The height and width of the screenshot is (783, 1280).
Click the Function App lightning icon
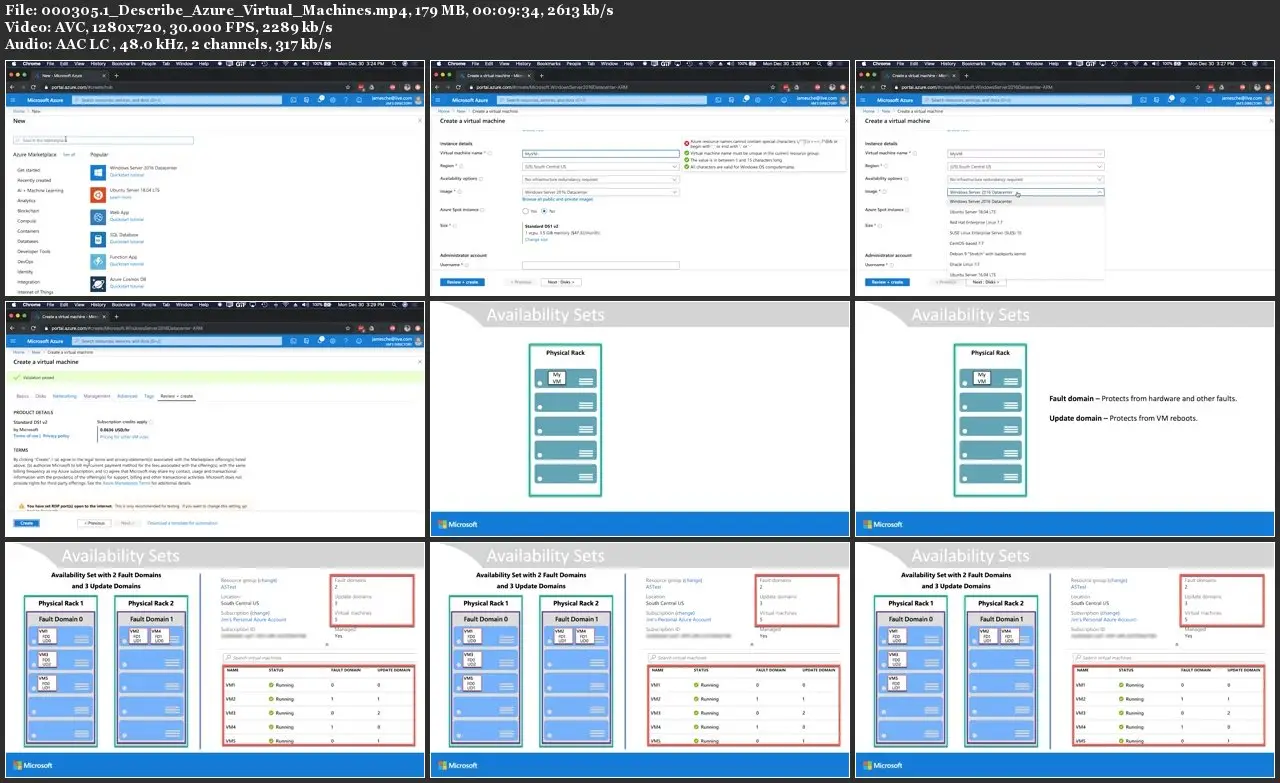[97, 261]
